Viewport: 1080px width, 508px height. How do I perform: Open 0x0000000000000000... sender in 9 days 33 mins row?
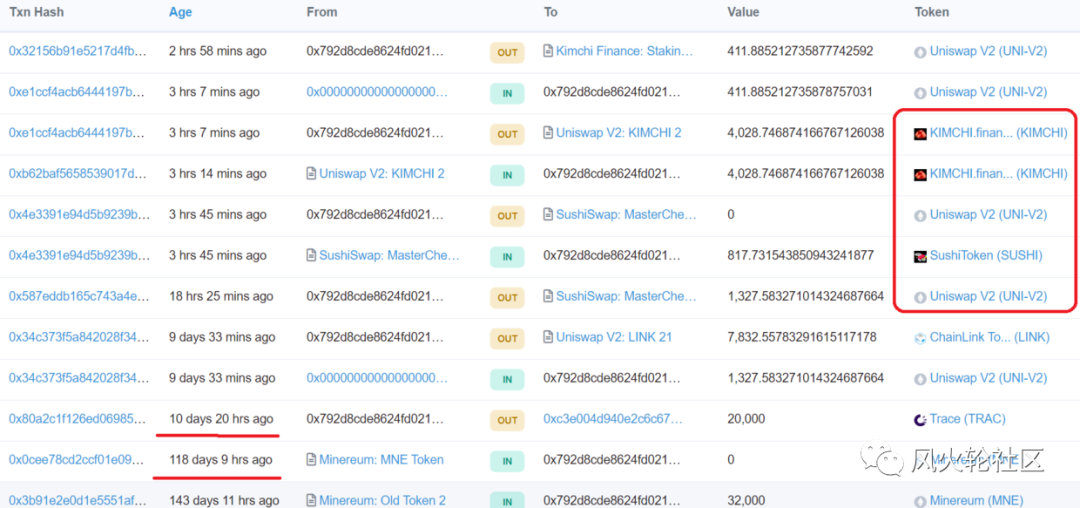point(377,378)
